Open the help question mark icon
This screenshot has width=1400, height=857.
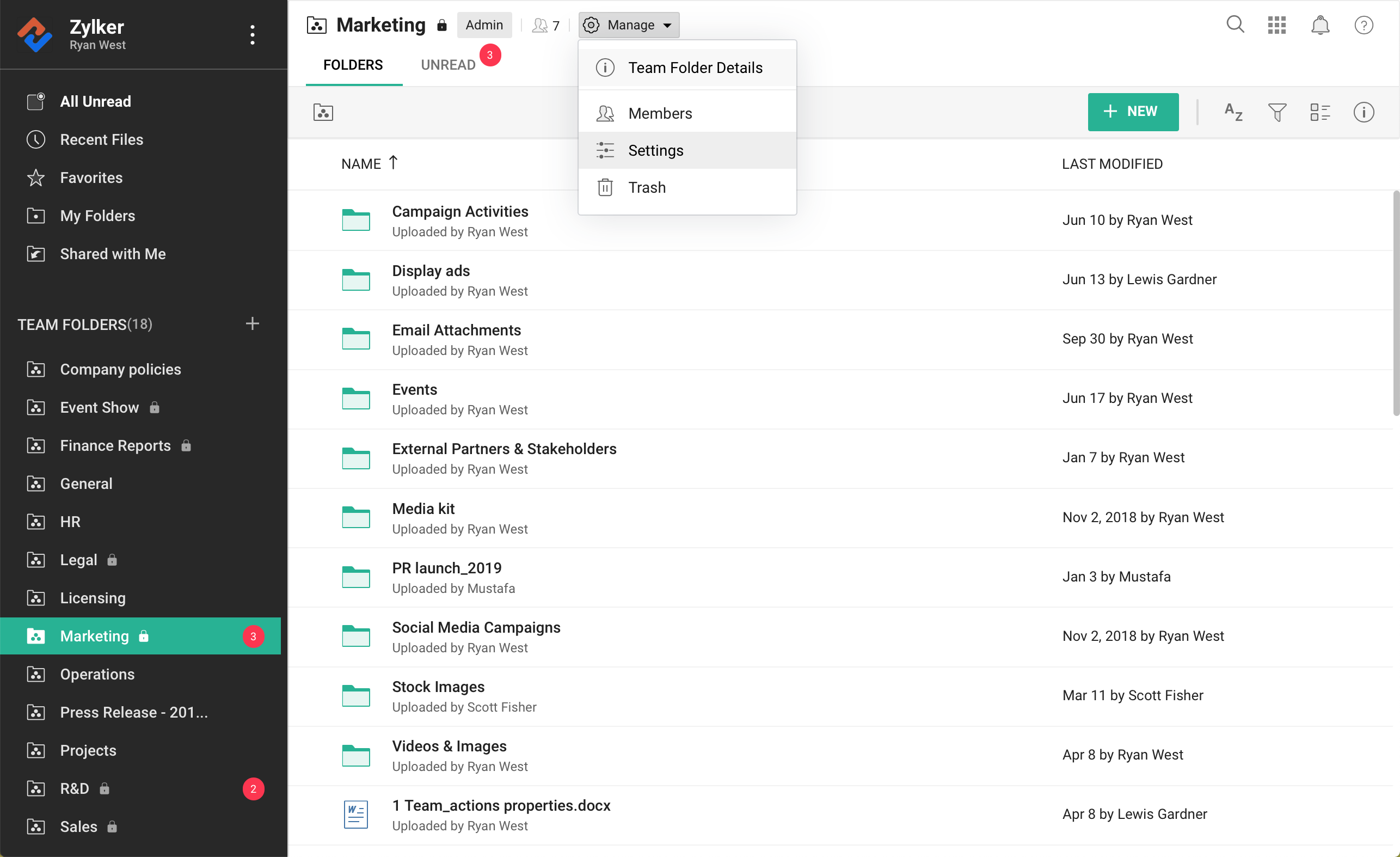[1363, 25]
